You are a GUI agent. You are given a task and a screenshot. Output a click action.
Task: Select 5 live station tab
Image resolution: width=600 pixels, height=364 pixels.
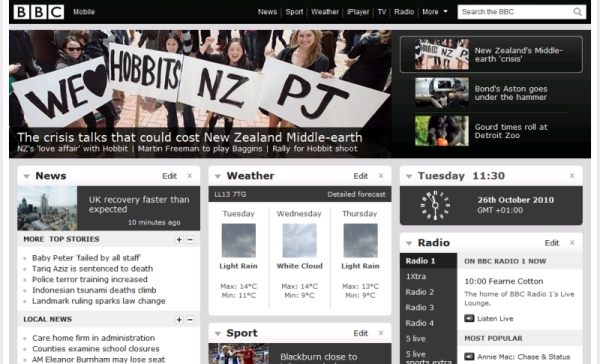coord(428,339)
